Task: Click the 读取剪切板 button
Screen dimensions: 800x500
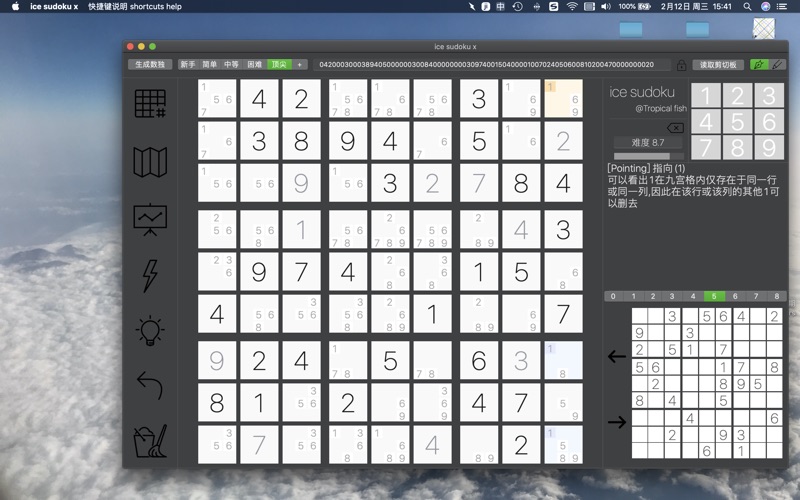Action: pyautogui.click(x=718, y=65)
